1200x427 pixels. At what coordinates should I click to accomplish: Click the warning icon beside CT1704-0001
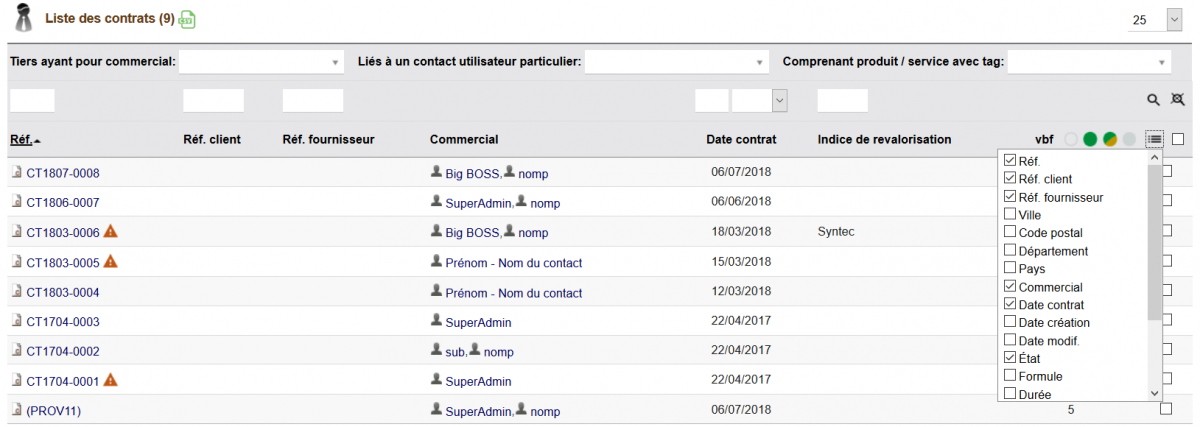click(111, 380)
